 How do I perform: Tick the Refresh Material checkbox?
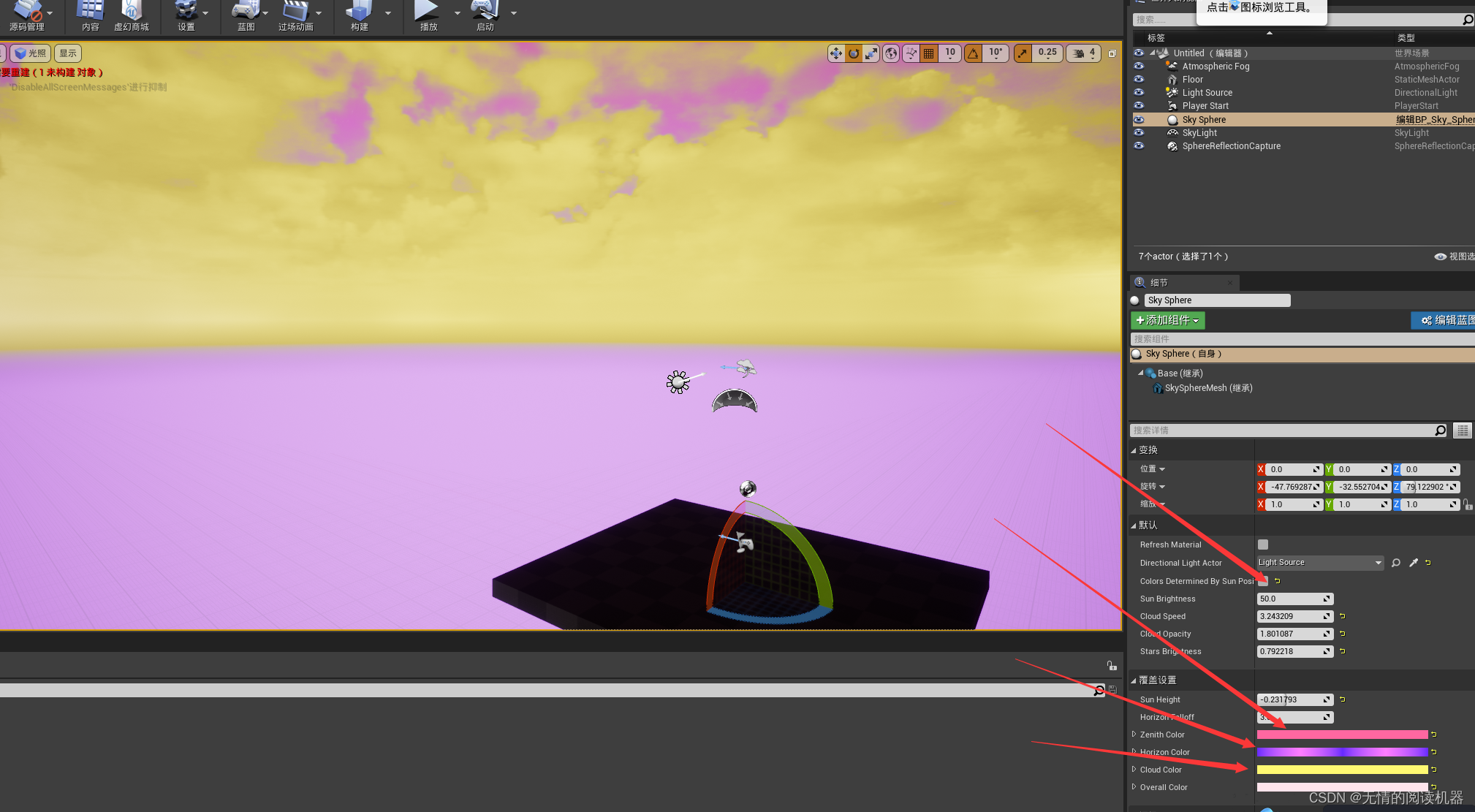click(1263, 545)
